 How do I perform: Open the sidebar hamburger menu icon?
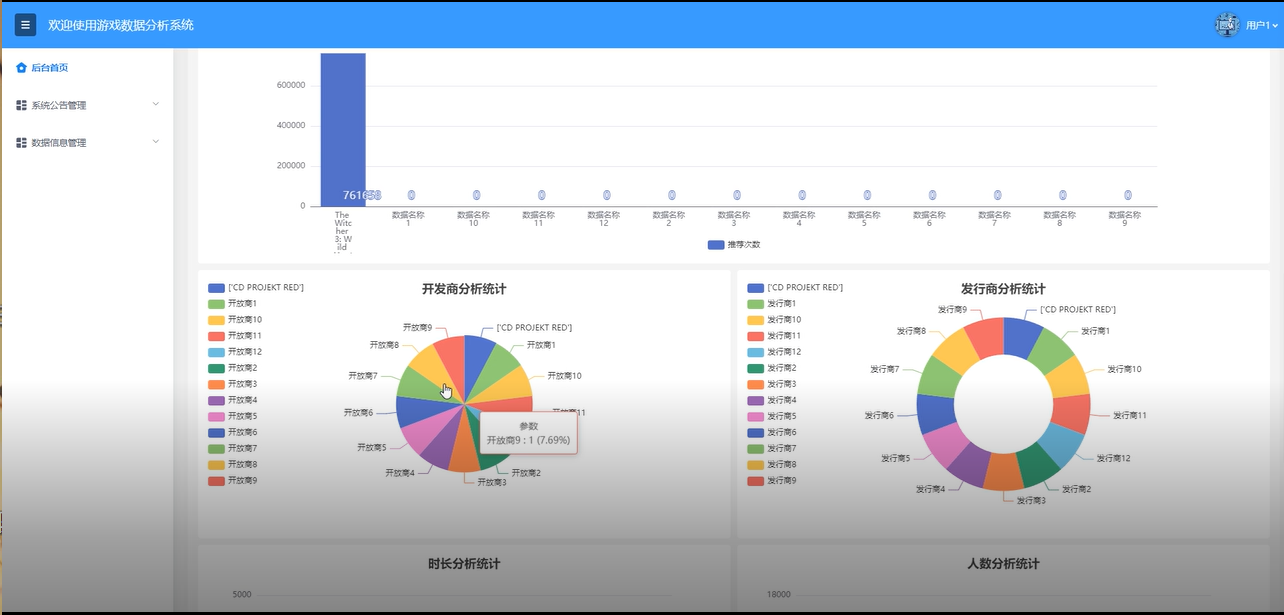point(25,24)
